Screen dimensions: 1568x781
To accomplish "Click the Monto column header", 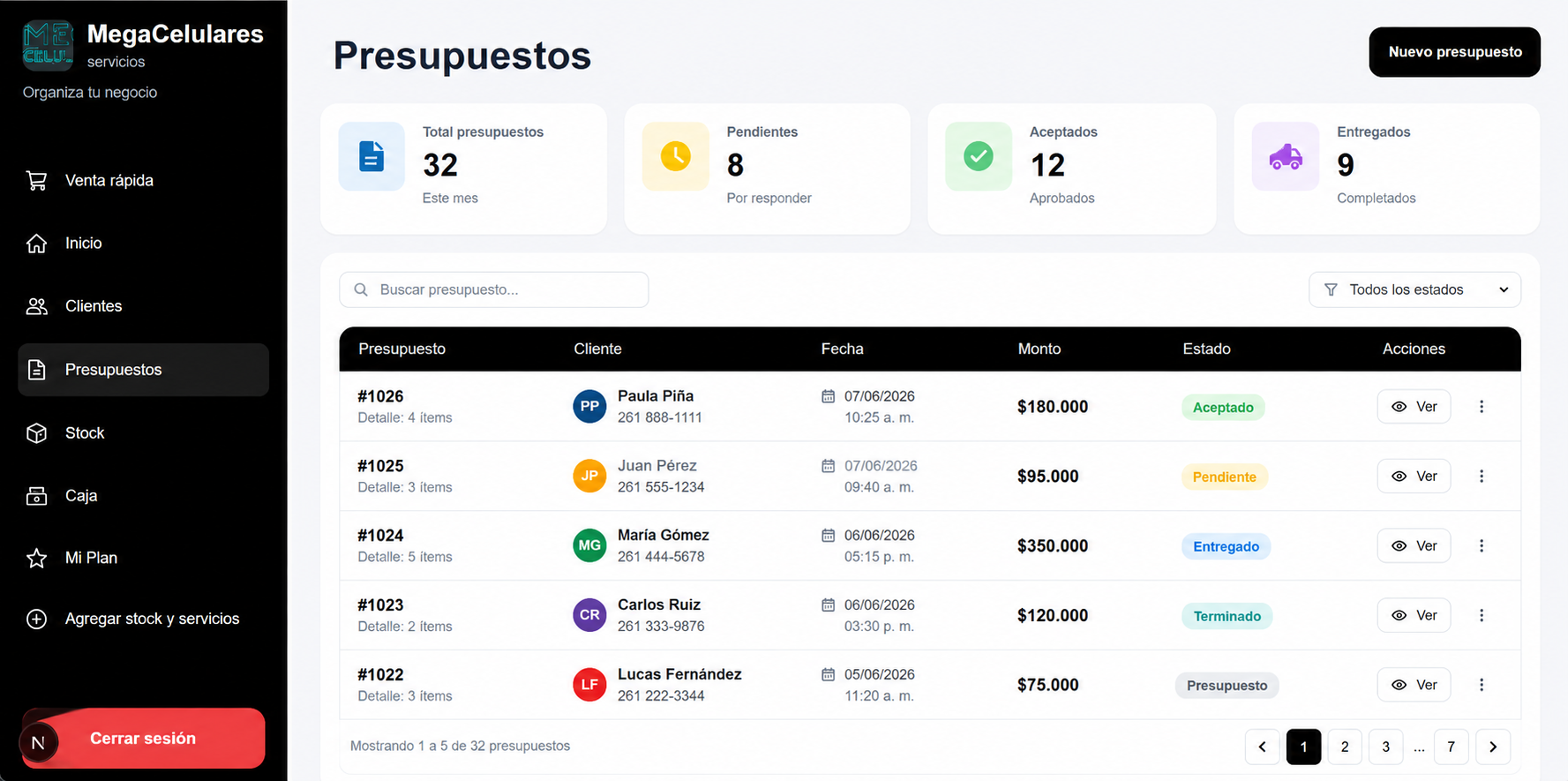I will tap(1039, 349).
